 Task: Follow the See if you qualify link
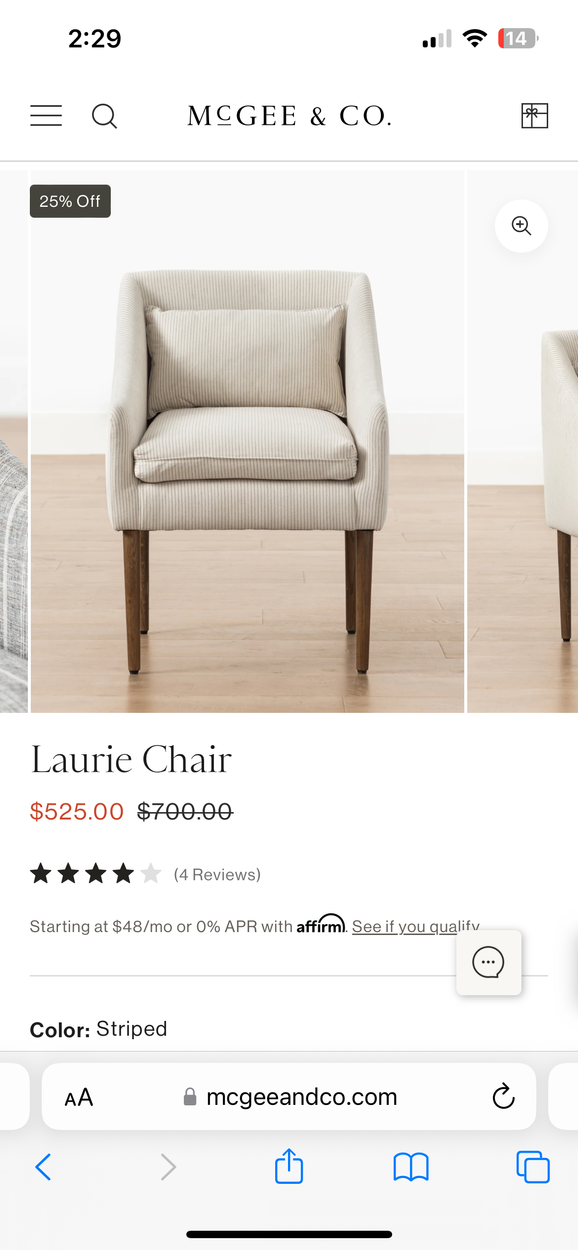click(x=416, y=927)
